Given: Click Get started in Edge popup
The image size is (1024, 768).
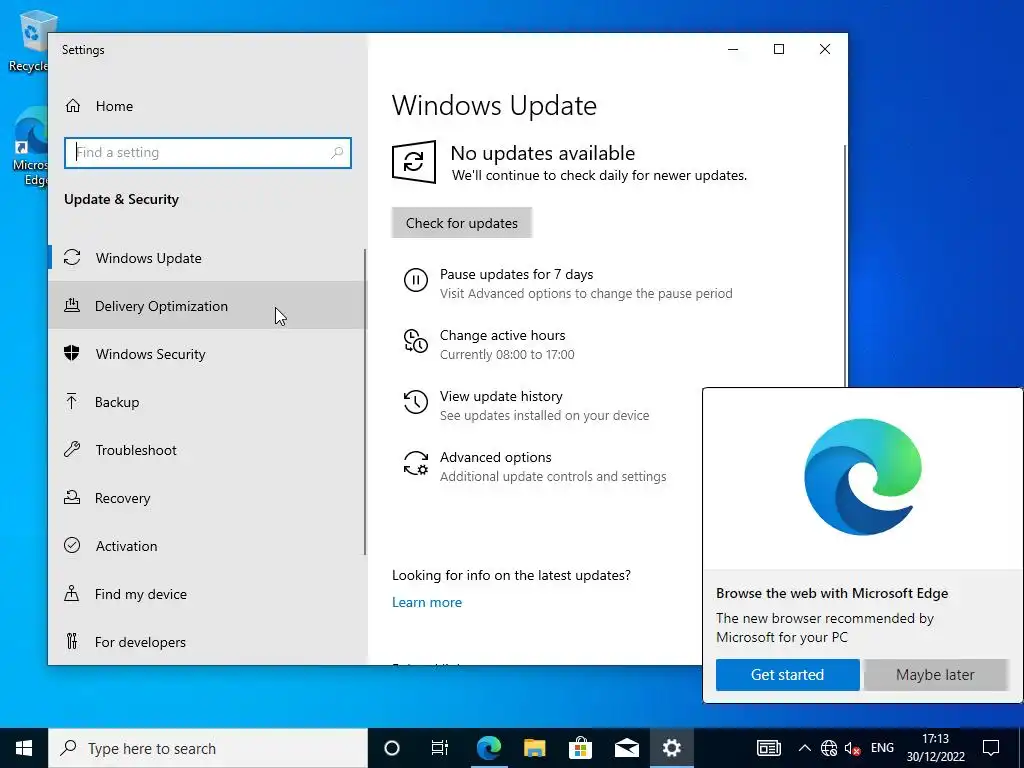Looking at the screenshot, I should click(787, 675).
